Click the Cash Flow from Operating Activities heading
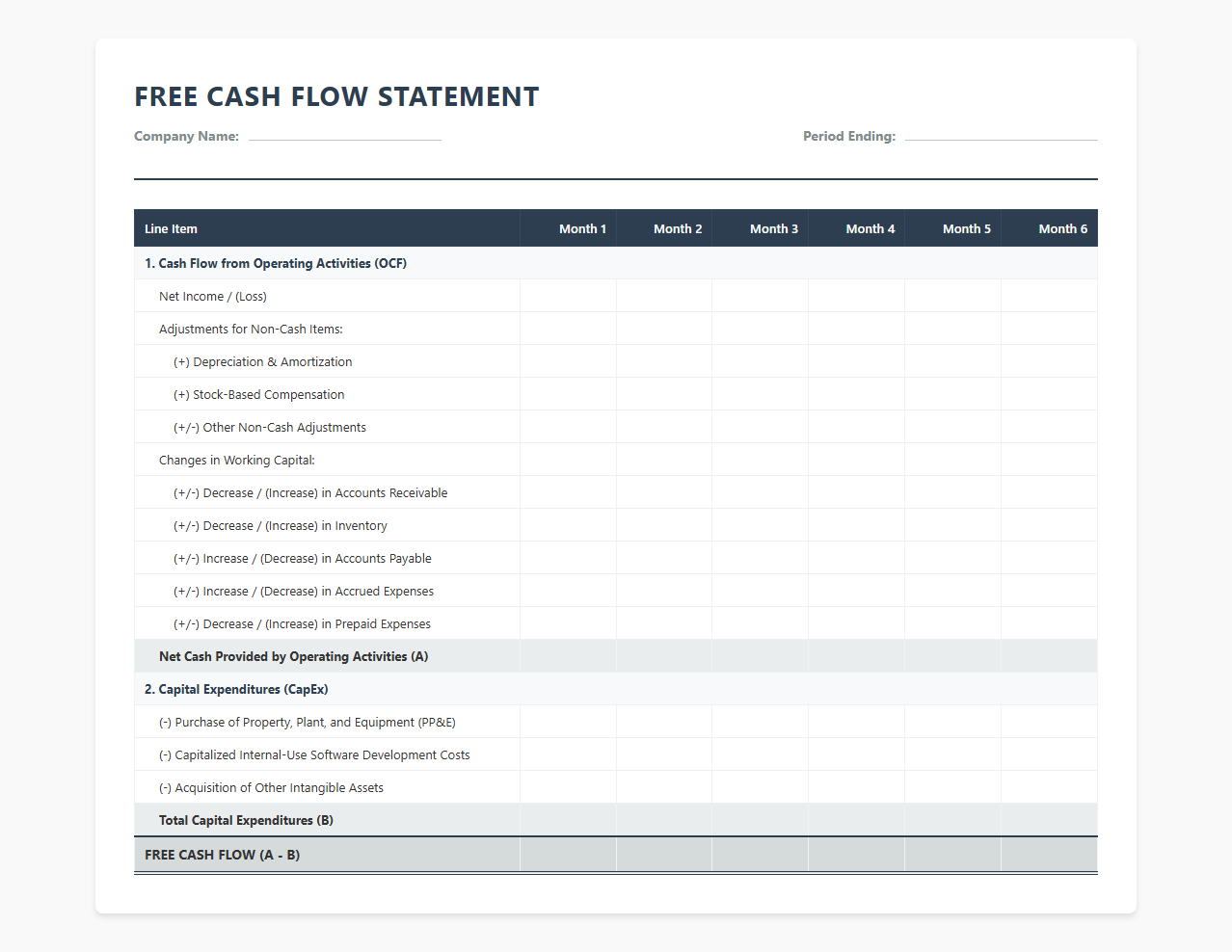The width and height of the screenshot is (1232, 952). (x=276, y=263)
